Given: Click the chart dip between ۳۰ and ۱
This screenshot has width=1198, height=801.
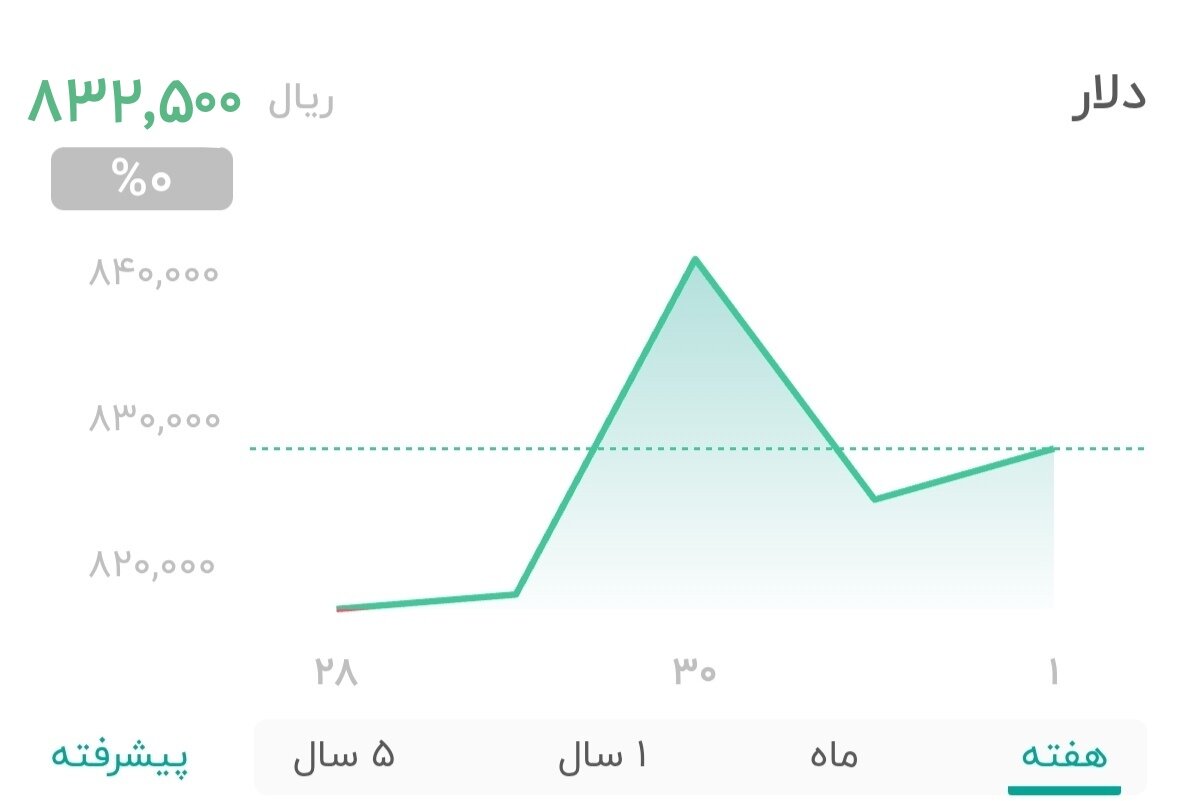Looking at the screenshot, I should tap(874, 499).
